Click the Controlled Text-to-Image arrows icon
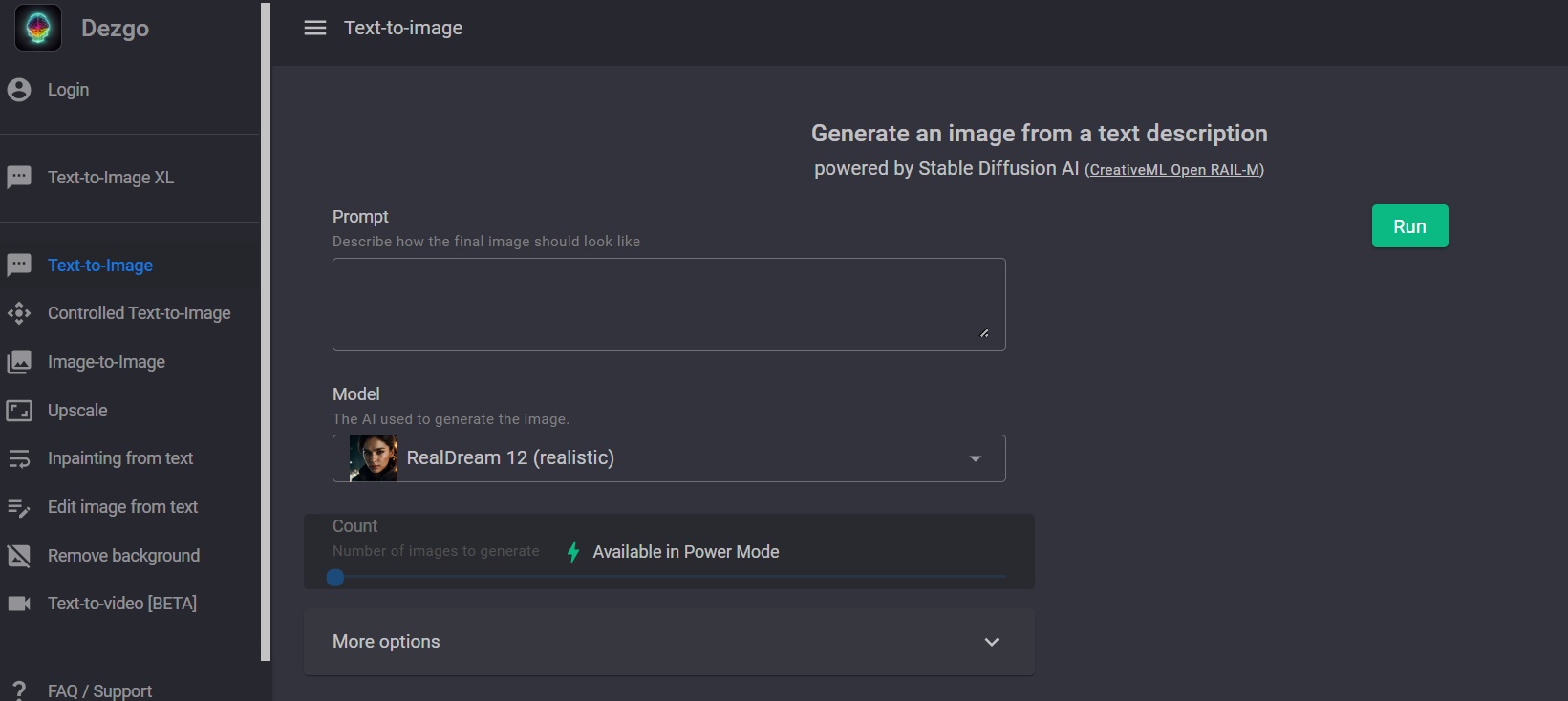Screen dimensions: 1568x701 point(19,313)
